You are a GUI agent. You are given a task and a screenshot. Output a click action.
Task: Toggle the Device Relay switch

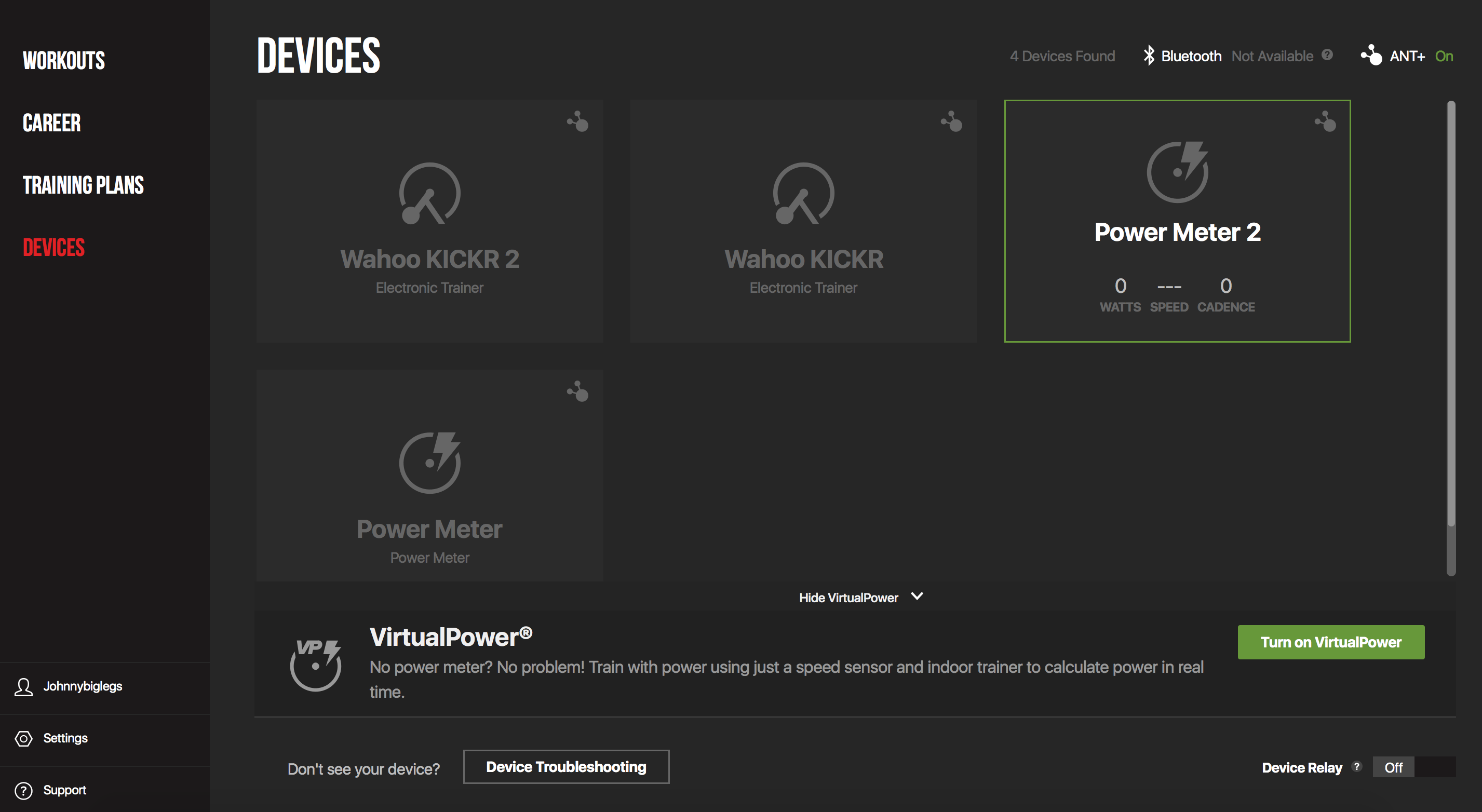click(1414, 767)
